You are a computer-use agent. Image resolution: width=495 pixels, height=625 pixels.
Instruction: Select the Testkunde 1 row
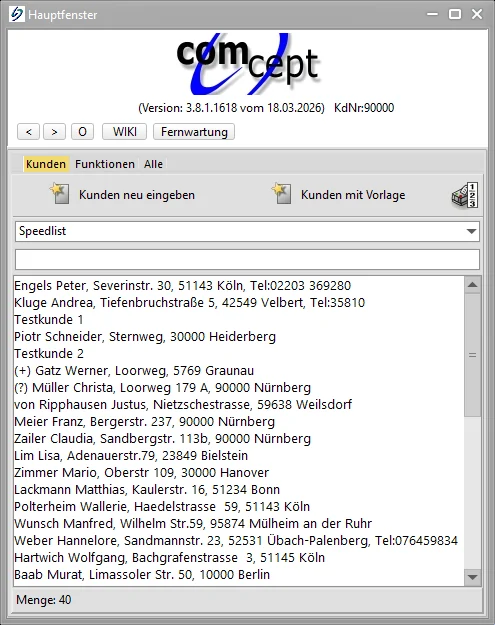point(239,320)
